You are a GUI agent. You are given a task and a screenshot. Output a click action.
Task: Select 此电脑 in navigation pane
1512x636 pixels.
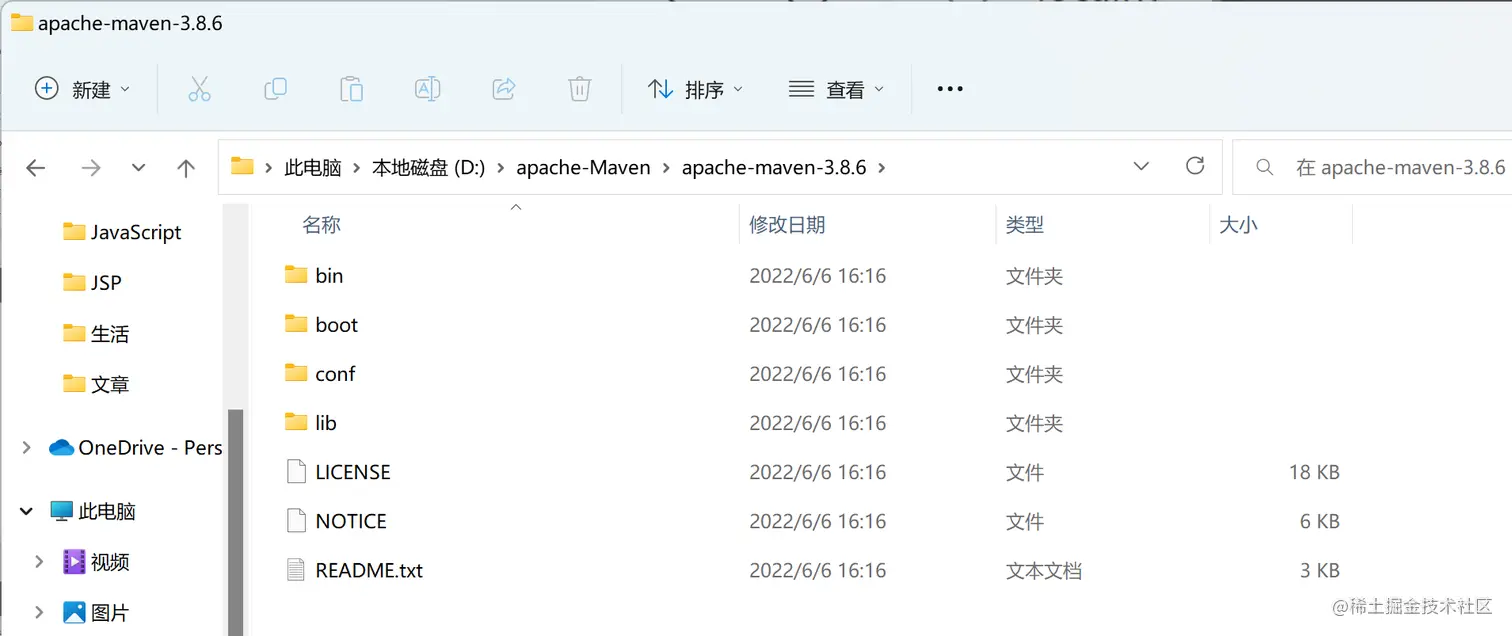coord(92,511)
